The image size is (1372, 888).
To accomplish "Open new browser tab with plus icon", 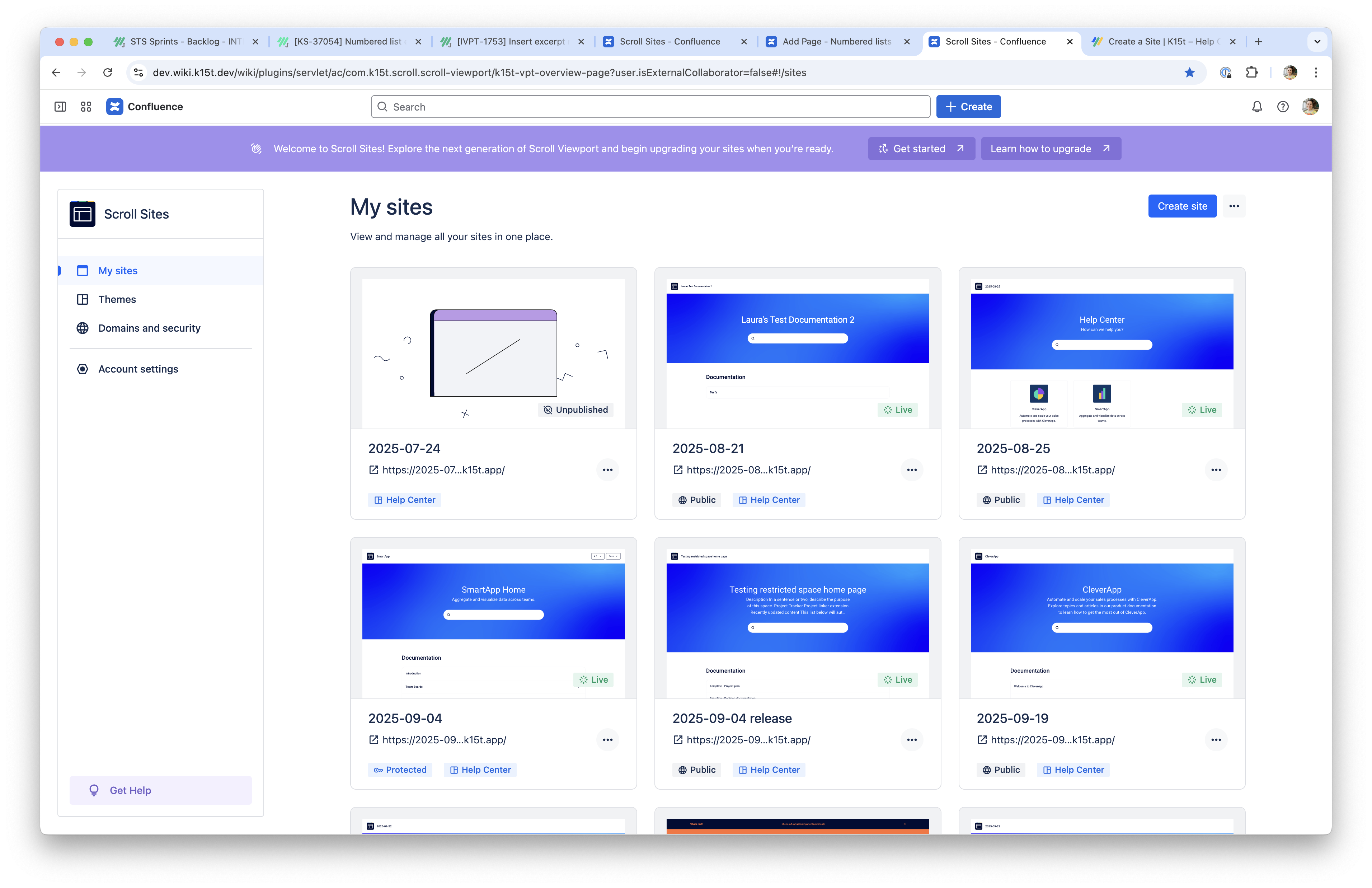I will (1259, 42).
